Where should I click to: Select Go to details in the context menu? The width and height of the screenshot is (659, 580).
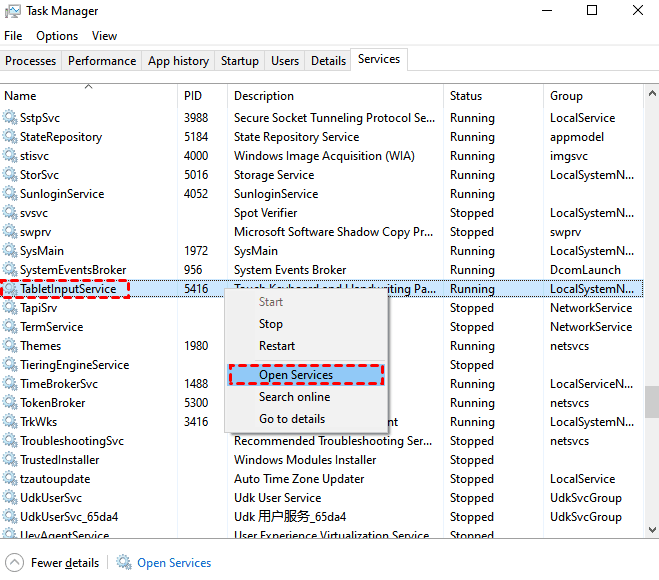pyautogui.click(x=292, y=419)
